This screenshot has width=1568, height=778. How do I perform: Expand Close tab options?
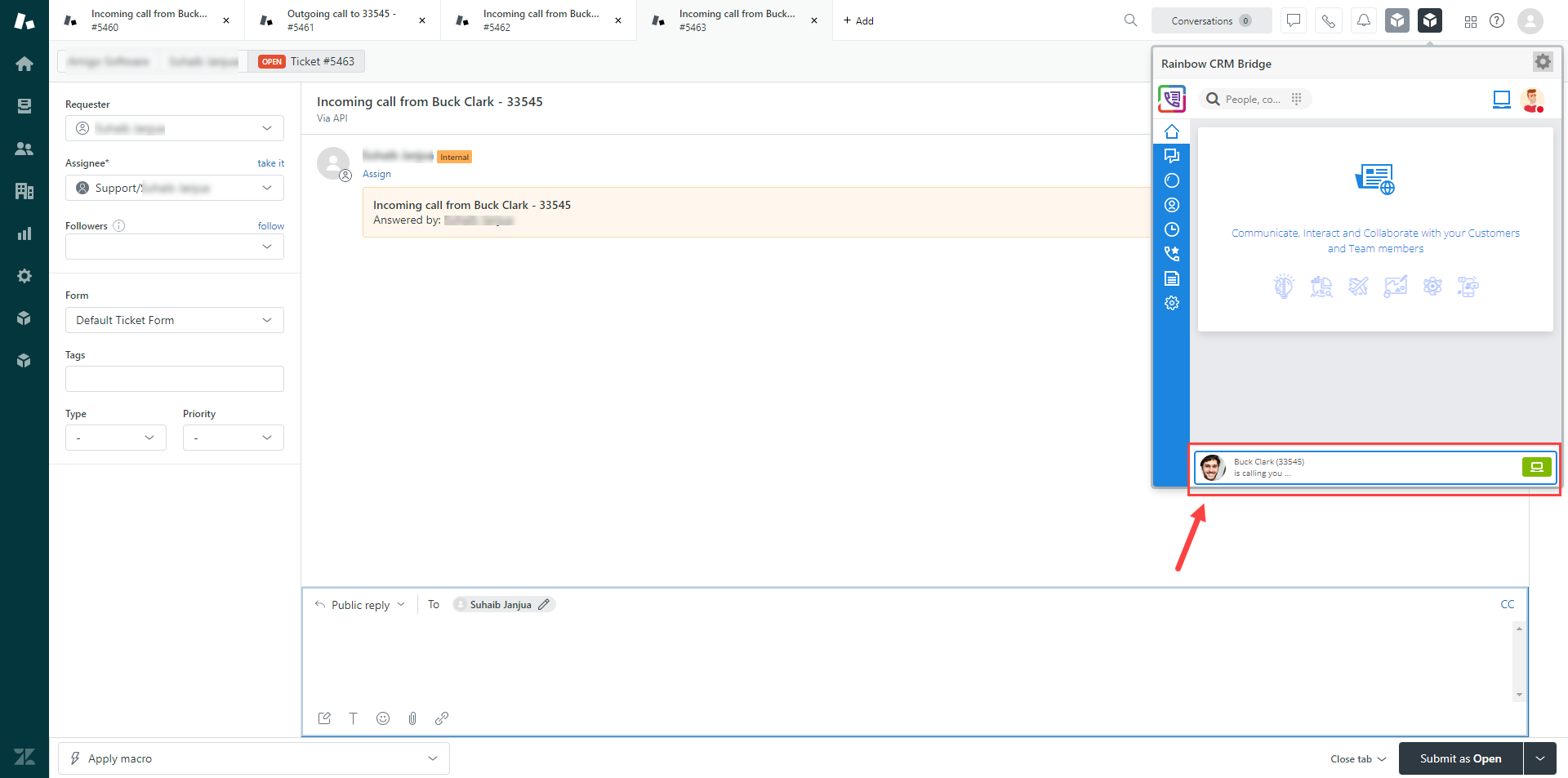point(1358,759)
